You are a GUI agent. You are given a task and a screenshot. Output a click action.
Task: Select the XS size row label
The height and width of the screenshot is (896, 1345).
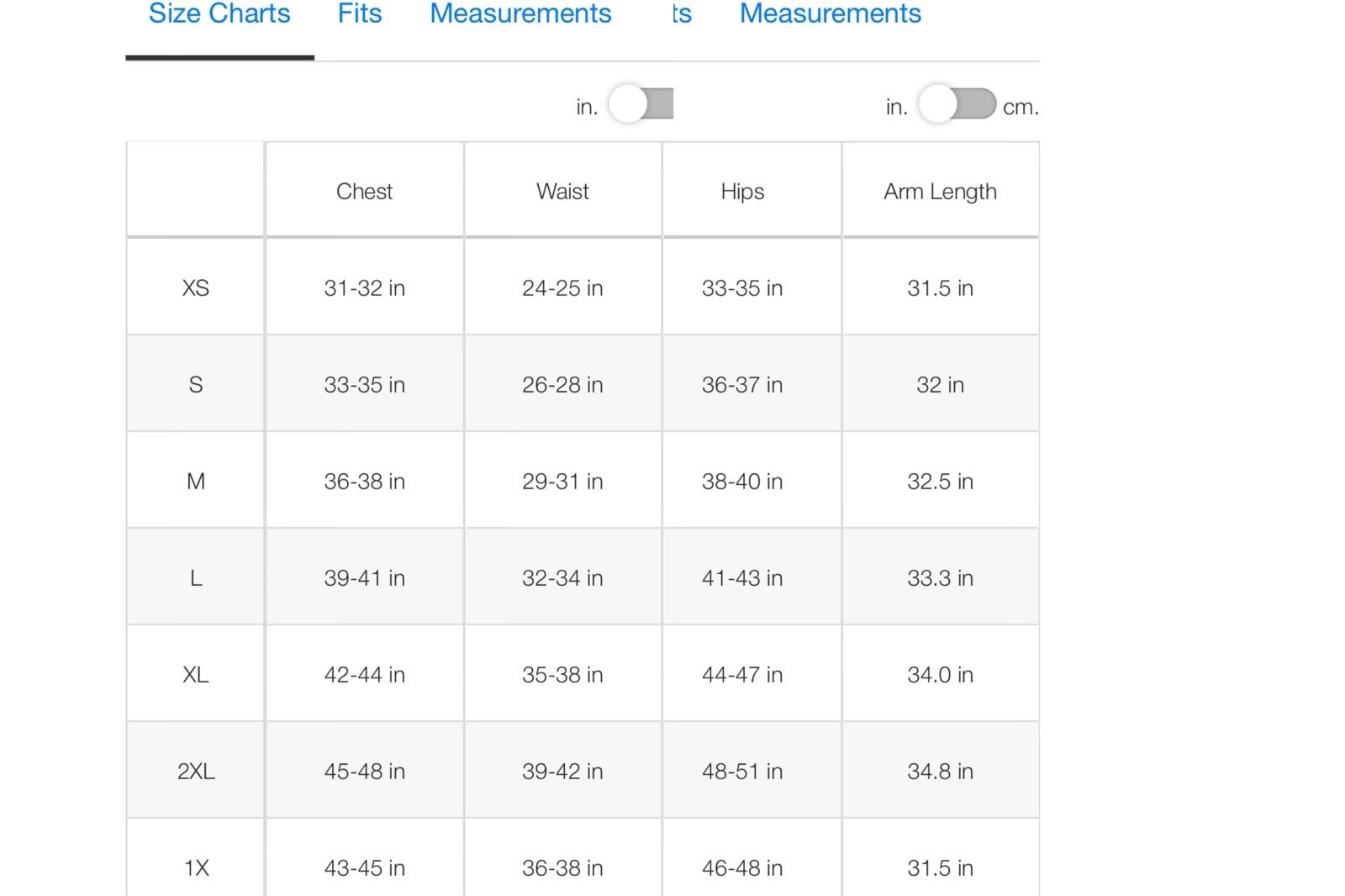point(195,287)
